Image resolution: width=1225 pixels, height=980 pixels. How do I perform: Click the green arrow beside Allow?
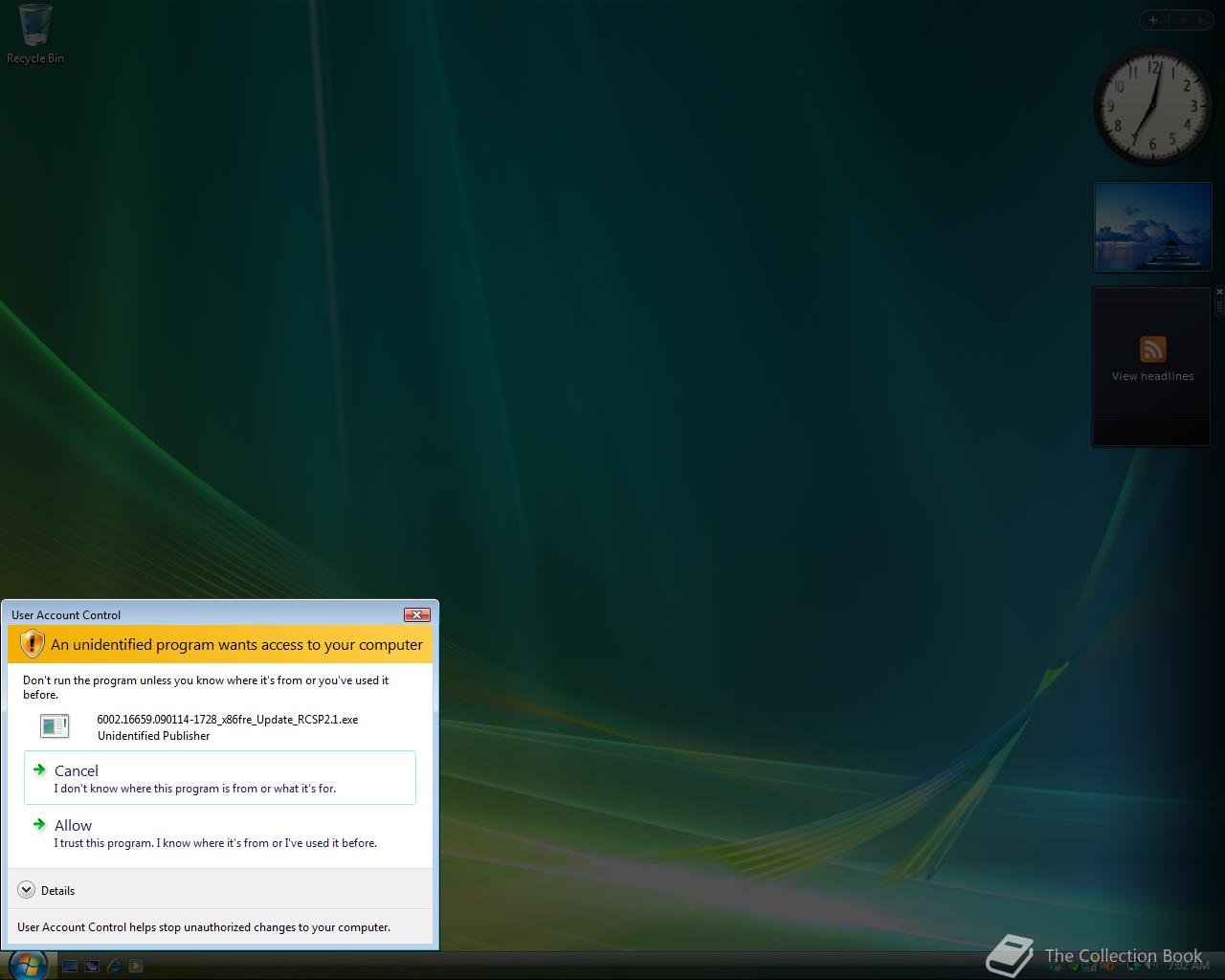click(x=39, y=824)
